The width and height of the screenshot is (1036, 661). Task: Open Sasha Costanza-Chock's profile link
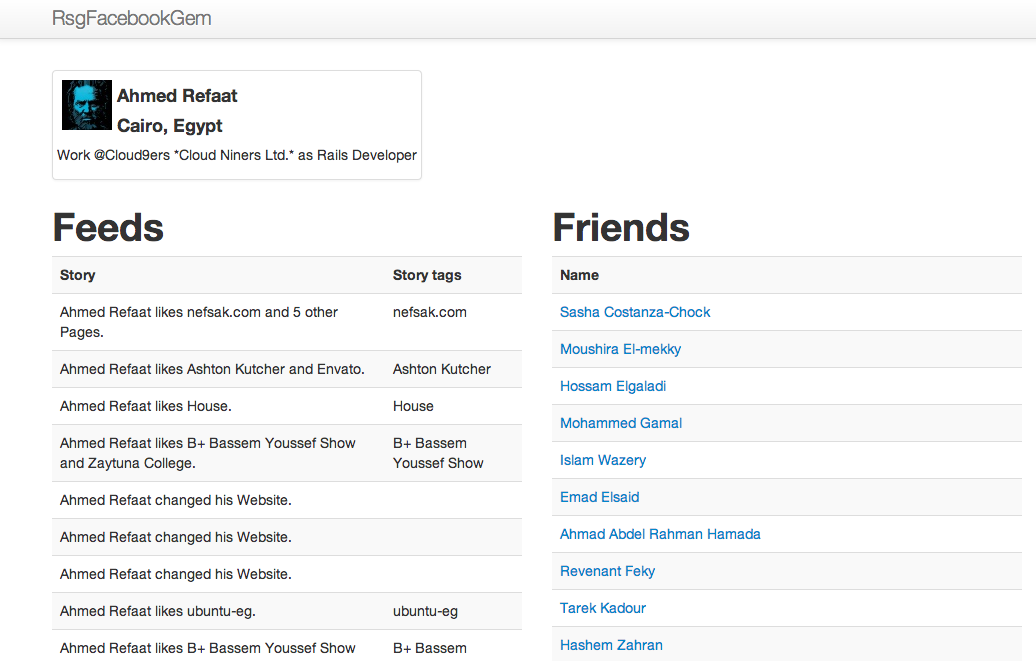pyautogui.click(x=634, y=312)
